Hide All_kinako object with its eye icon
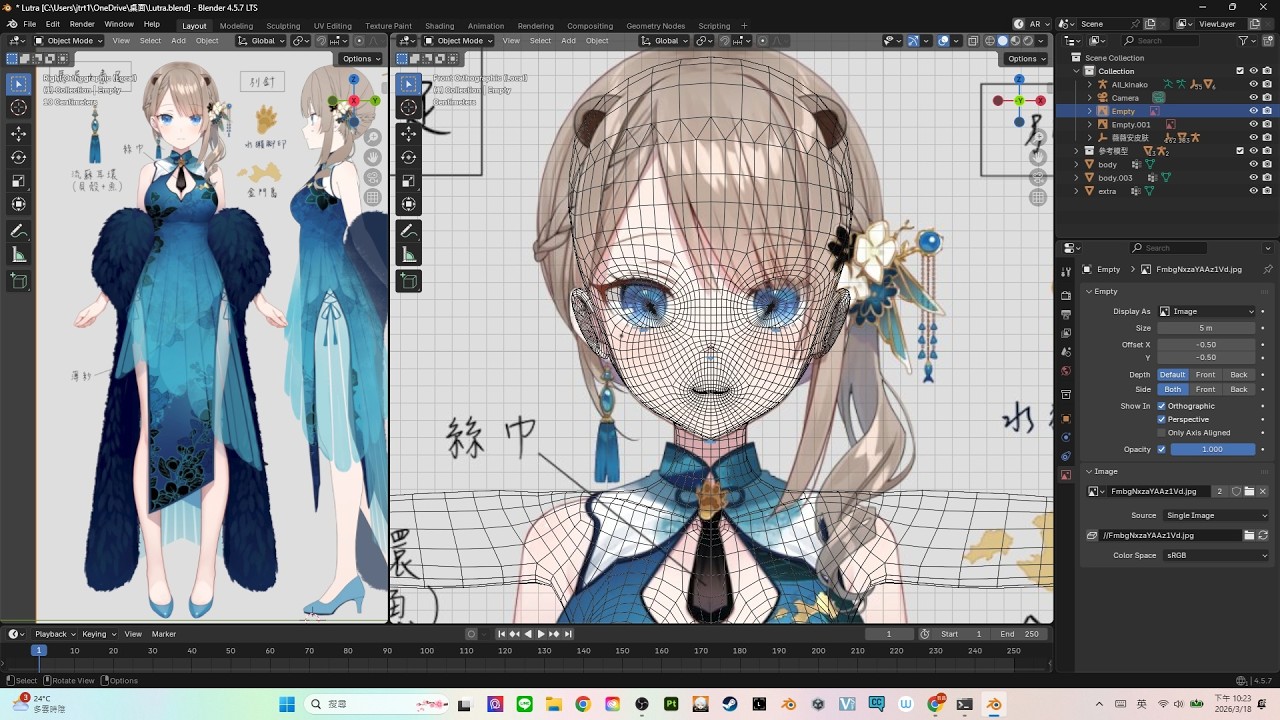Viewport: 1280px width, 720px height. point(1253,85)
